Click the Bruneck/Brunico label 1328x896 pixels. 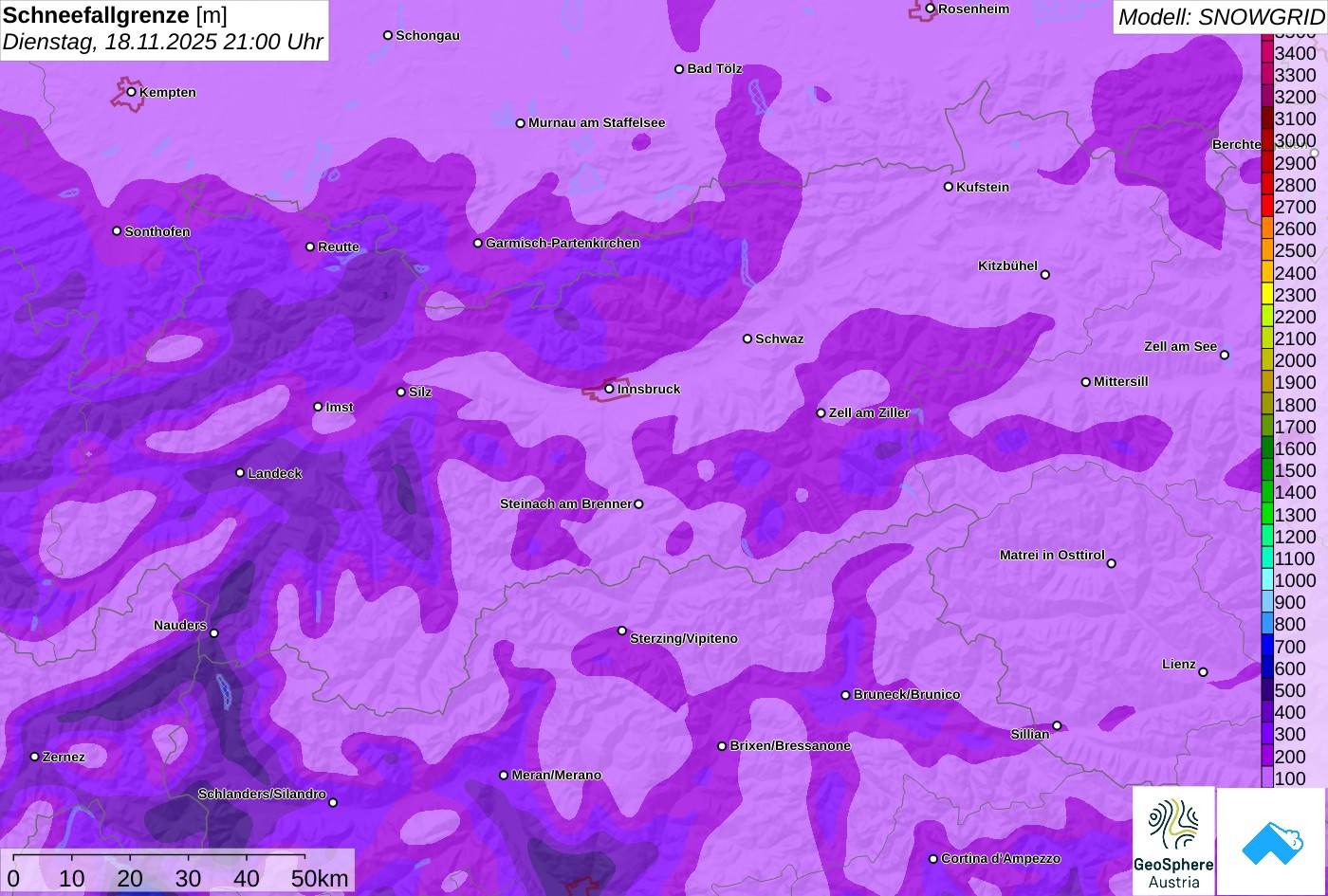(907, 695)
